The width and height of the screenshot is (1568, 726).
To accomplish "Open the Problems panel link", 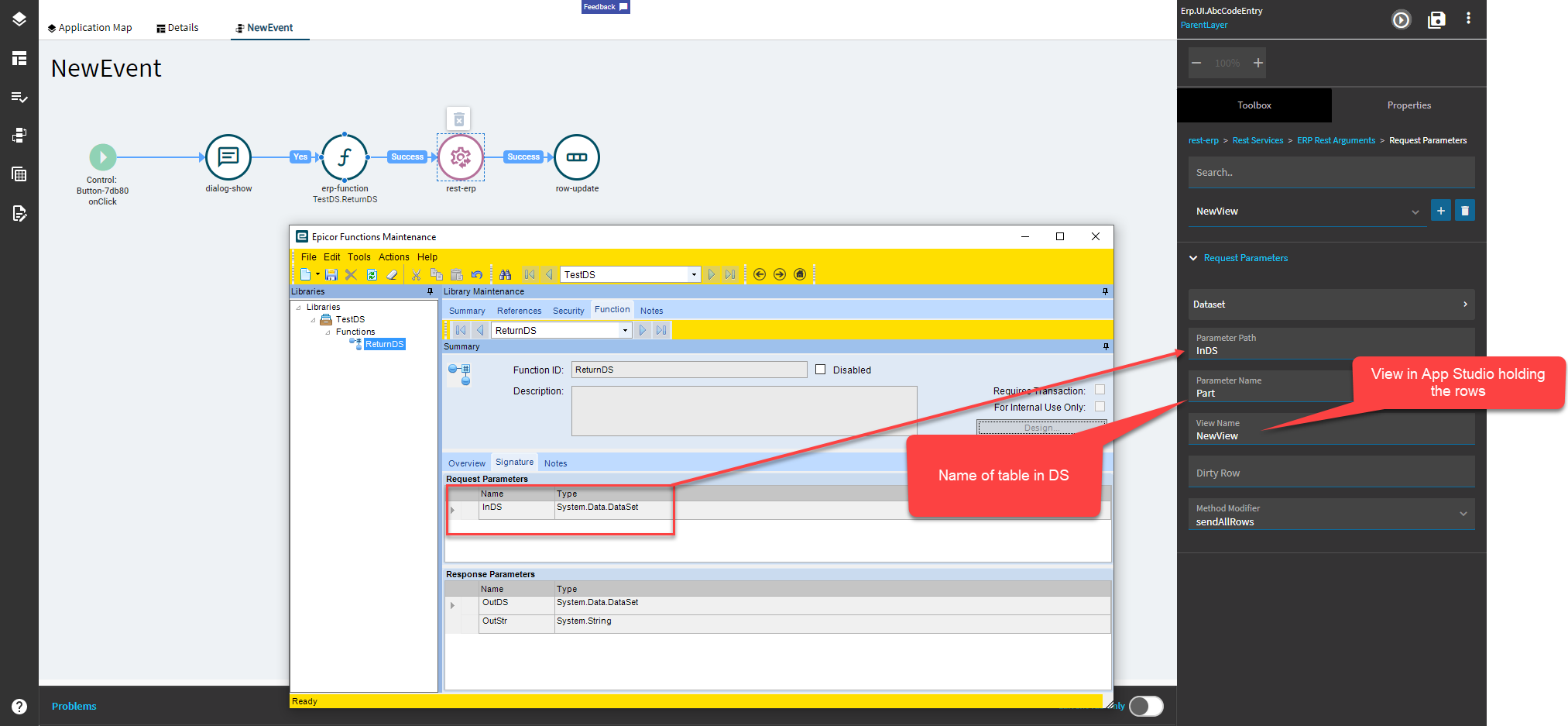I will coord(74,707).
